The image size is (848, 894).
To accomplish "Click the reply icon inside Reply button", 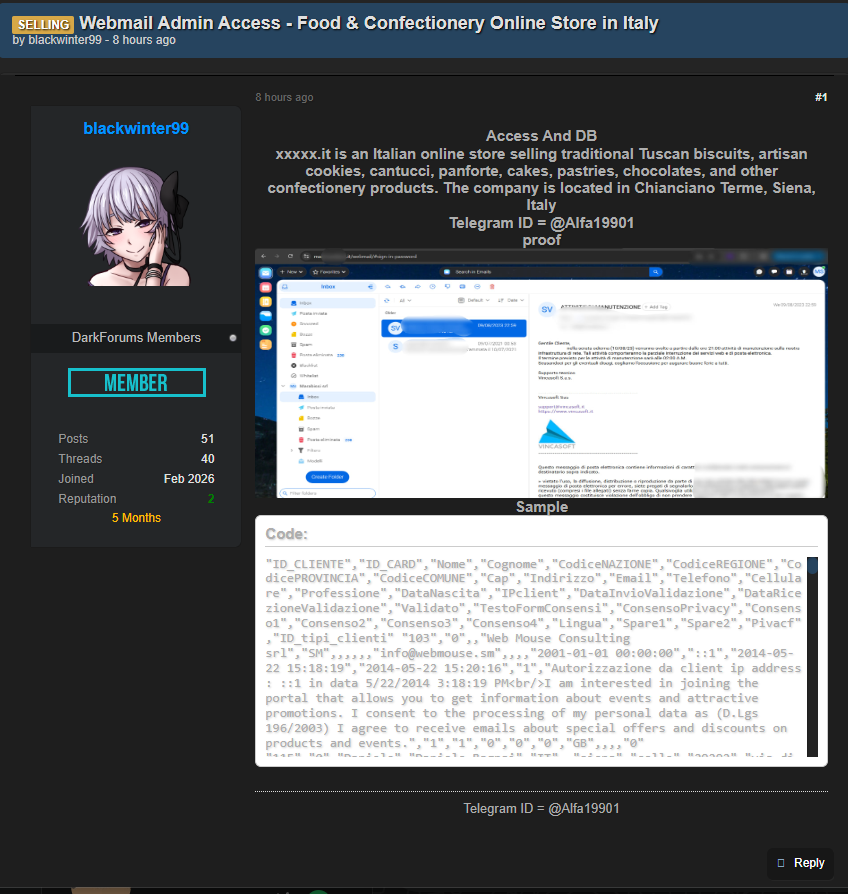I will point(781,863).
